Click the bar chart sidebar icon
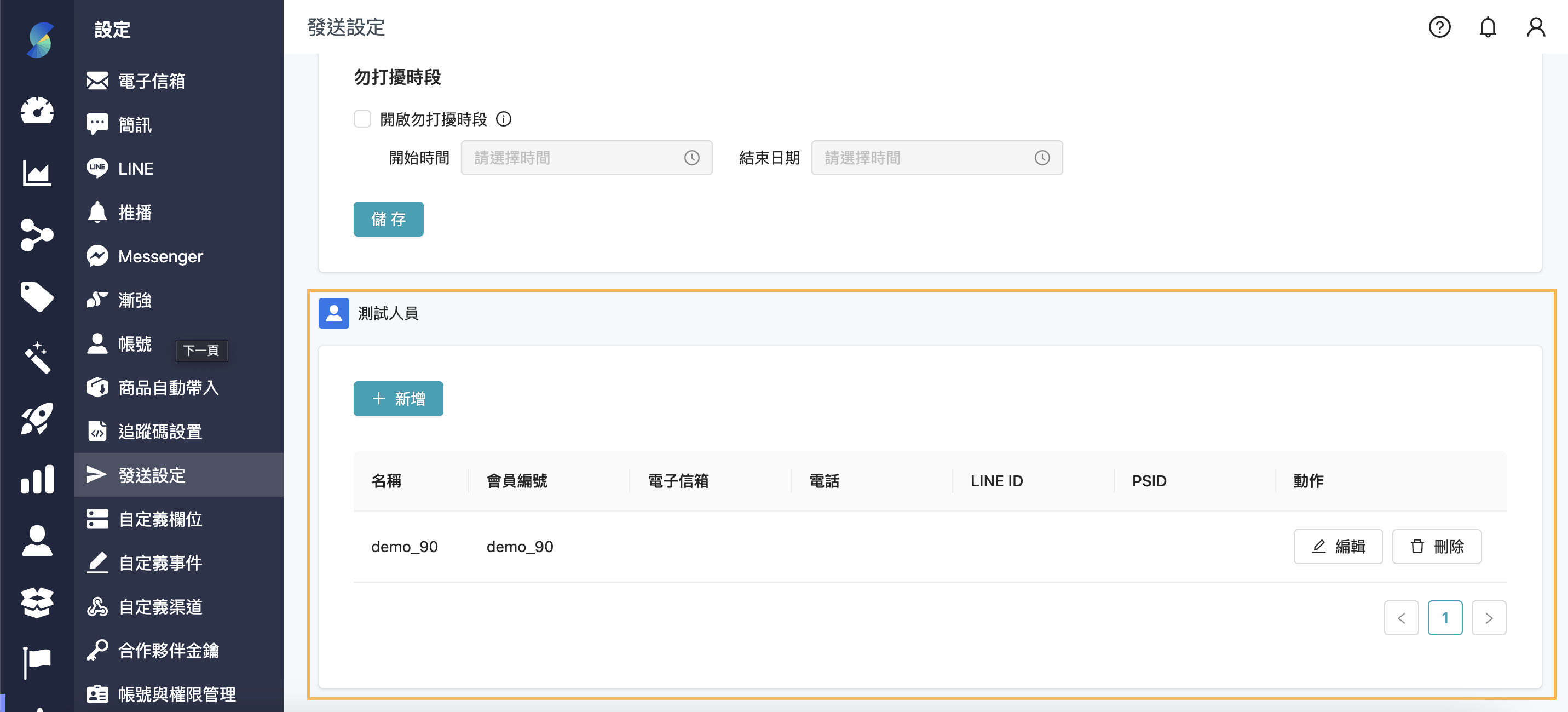 (x=37, y=479)
